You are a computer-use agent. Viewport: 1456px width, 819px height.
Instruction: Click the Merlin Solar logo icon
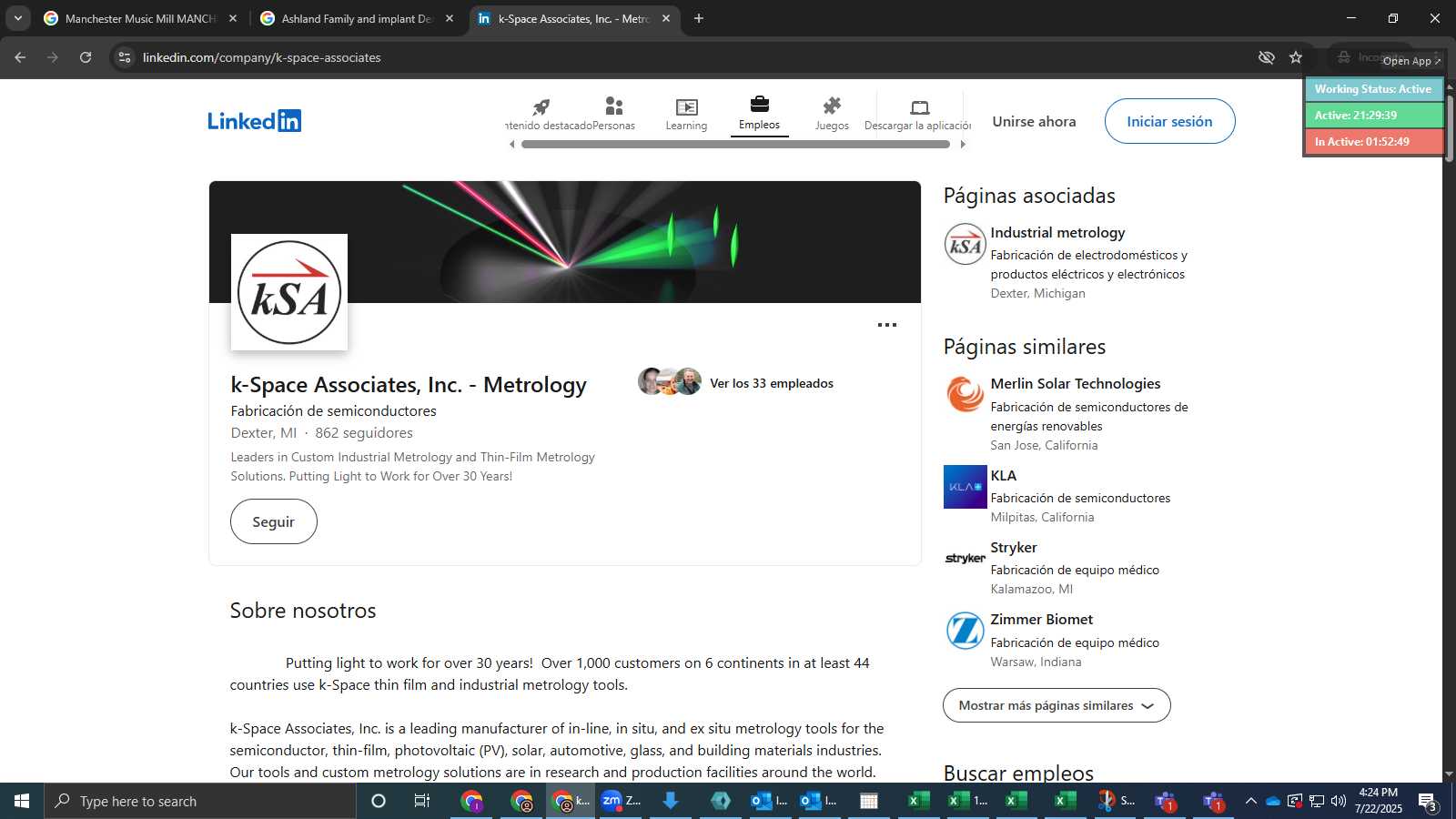click(966, 395)
